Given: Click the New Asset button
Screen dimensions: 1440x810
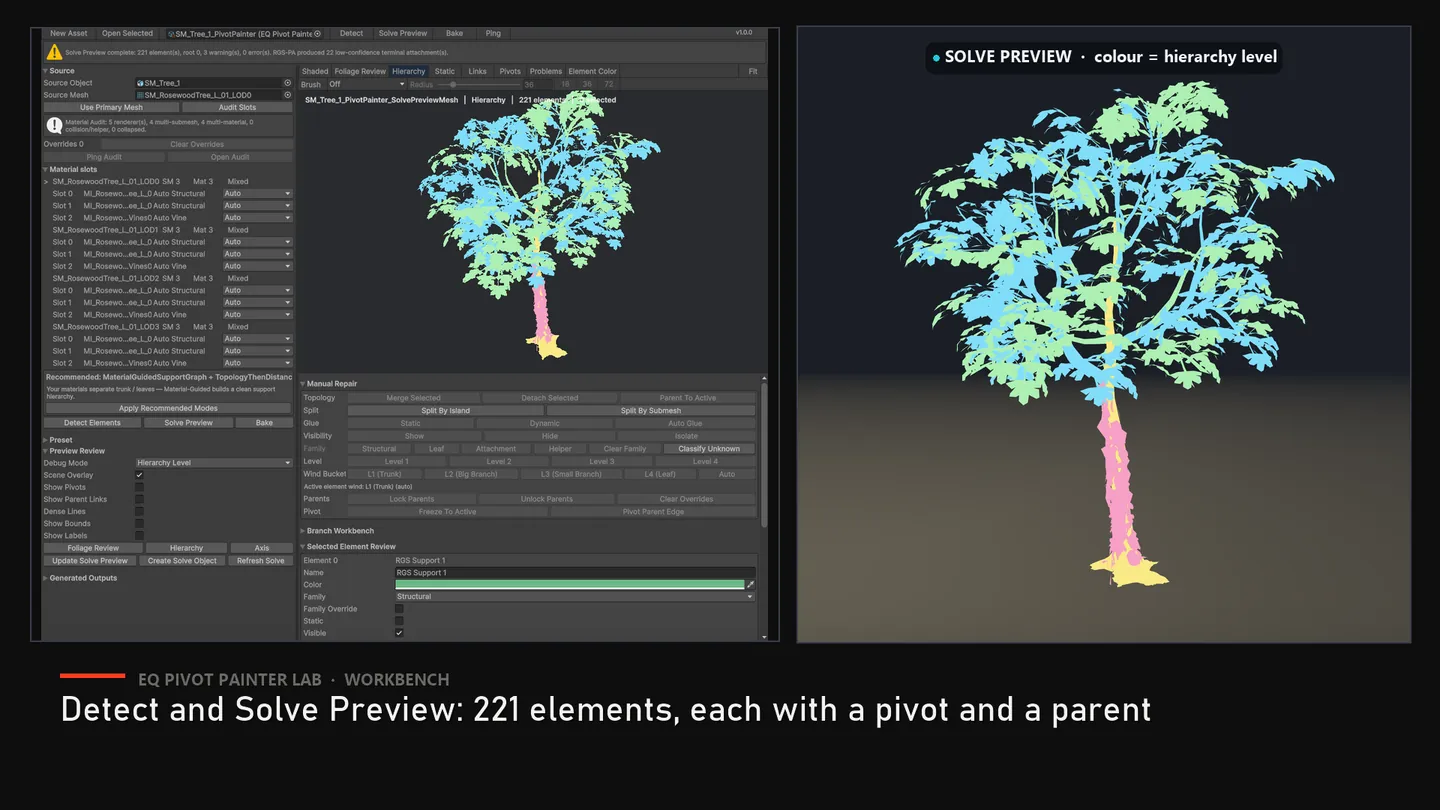Looking at the screenshot, I should [70, 33].
